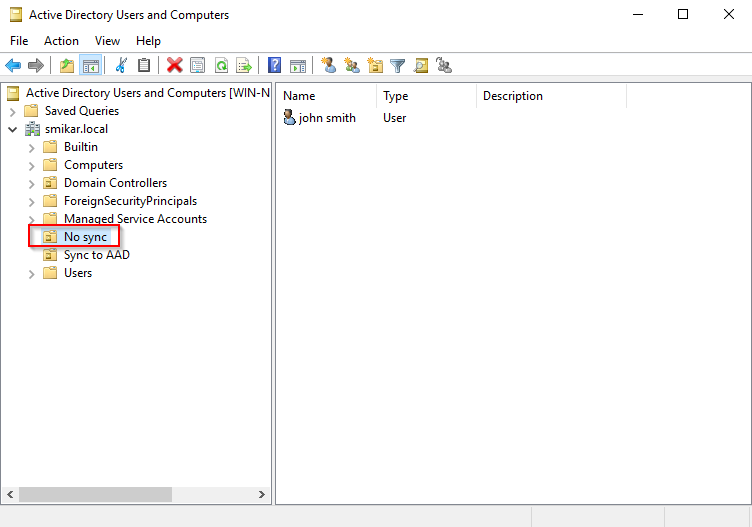Select the No sync OU
This screenshot has height=527, width=752.
85,237
